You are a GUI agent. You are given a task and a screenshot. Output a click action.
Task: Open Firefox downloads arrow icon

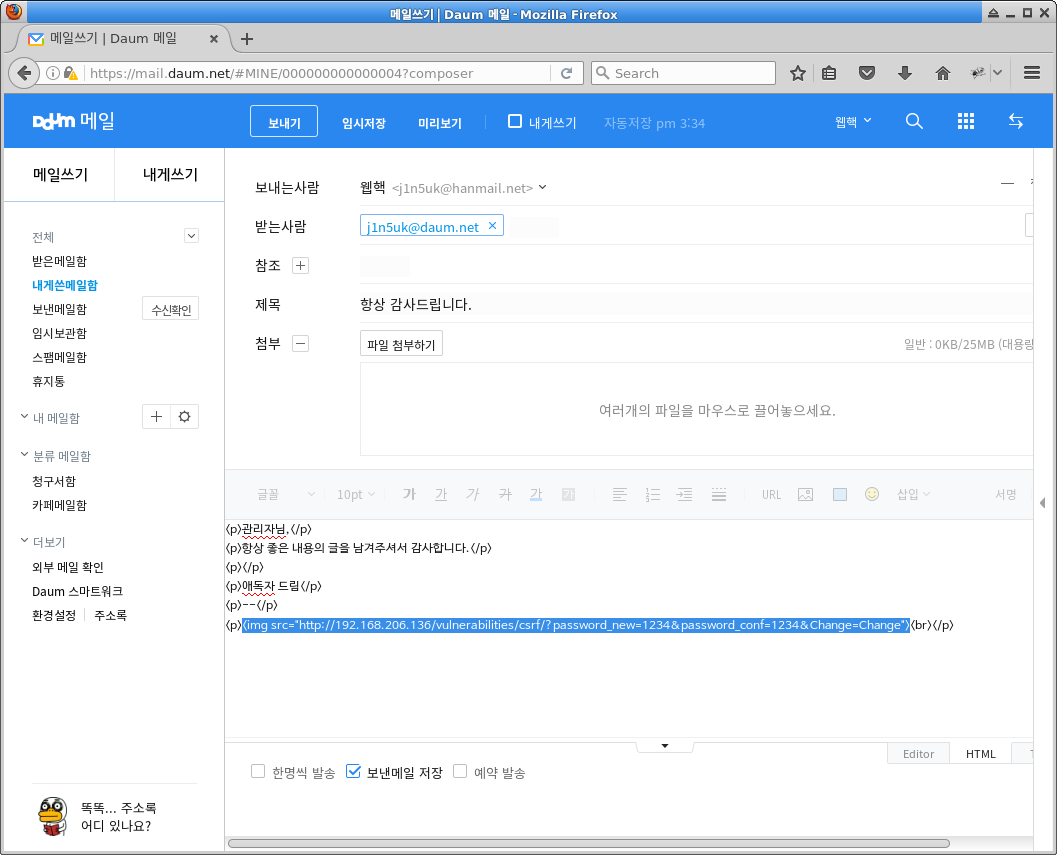(905, 73)
